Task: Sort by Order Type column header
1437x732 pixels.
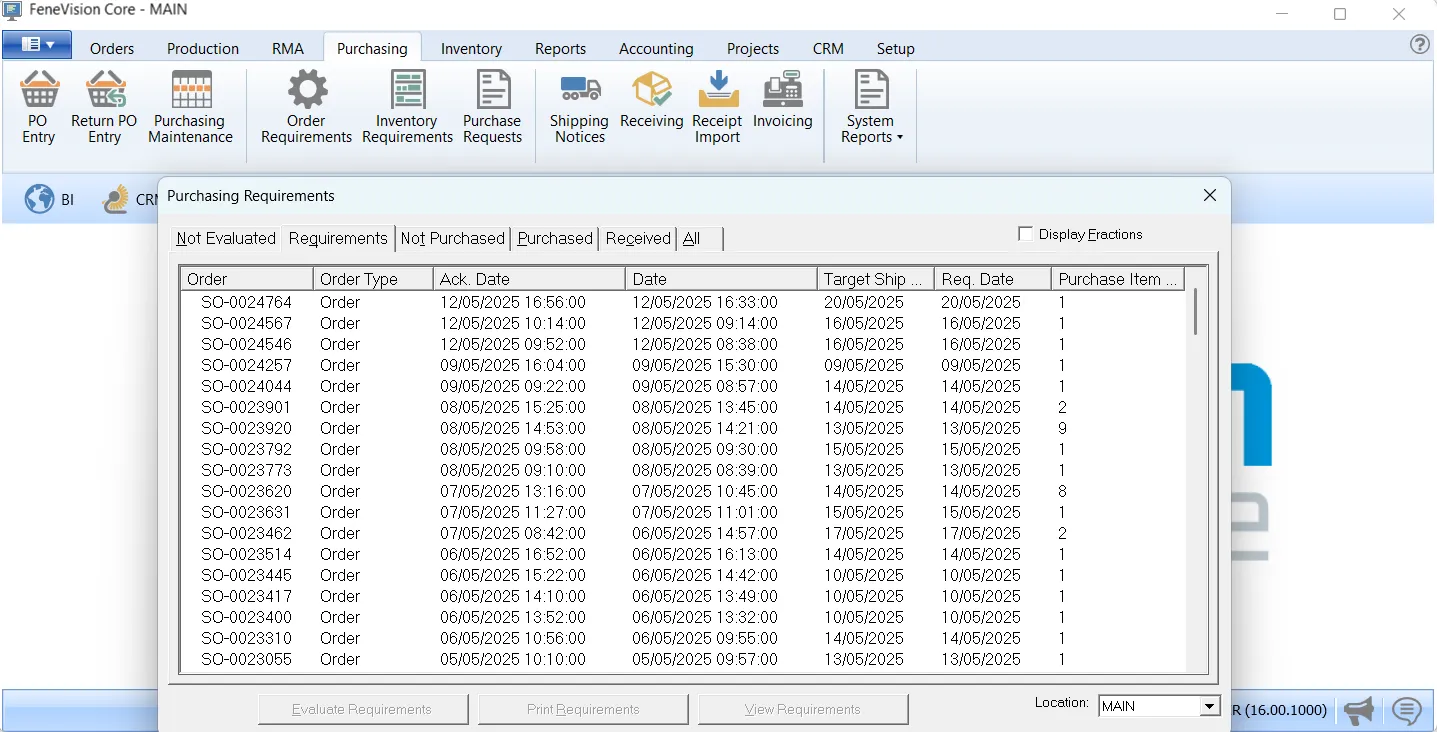Action: click(373, 279)
